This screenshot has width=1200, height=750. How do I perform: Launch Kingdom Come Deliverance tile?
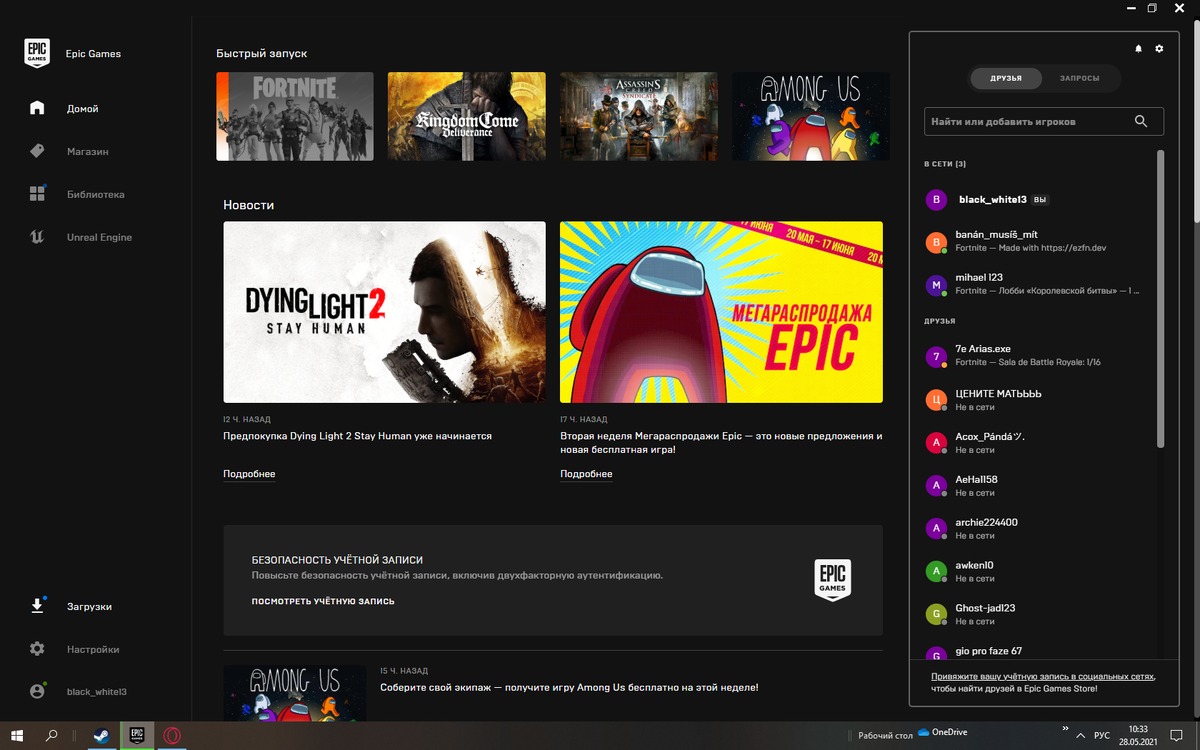click(467, 116)
